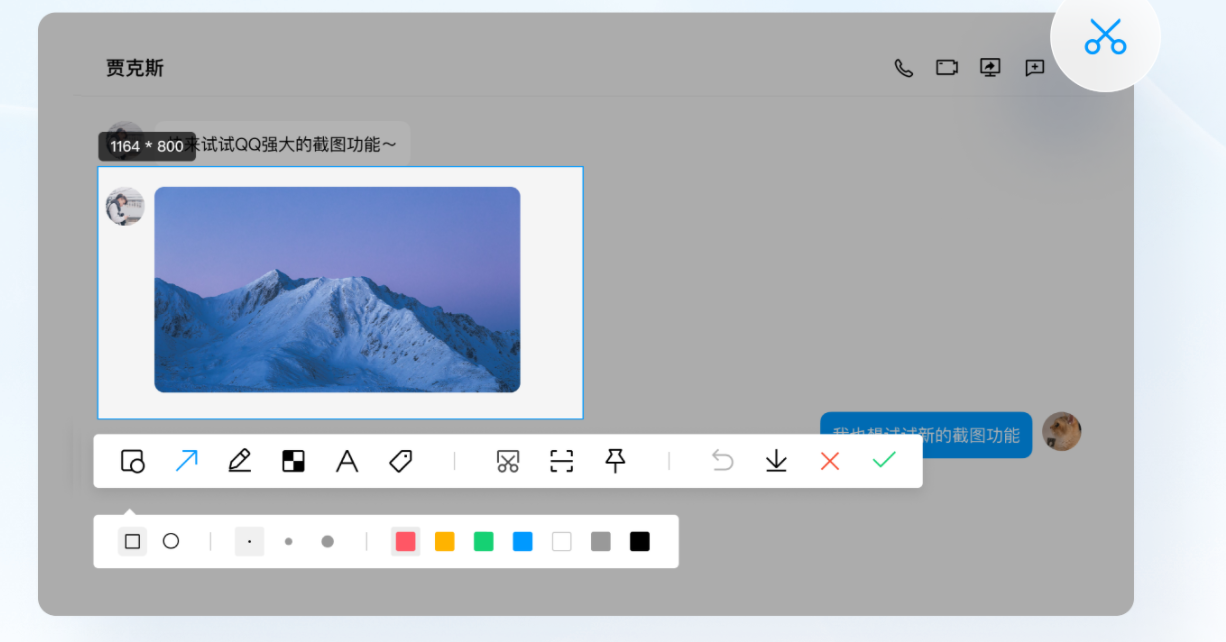Start a video call in chat header

click(947, 68)
